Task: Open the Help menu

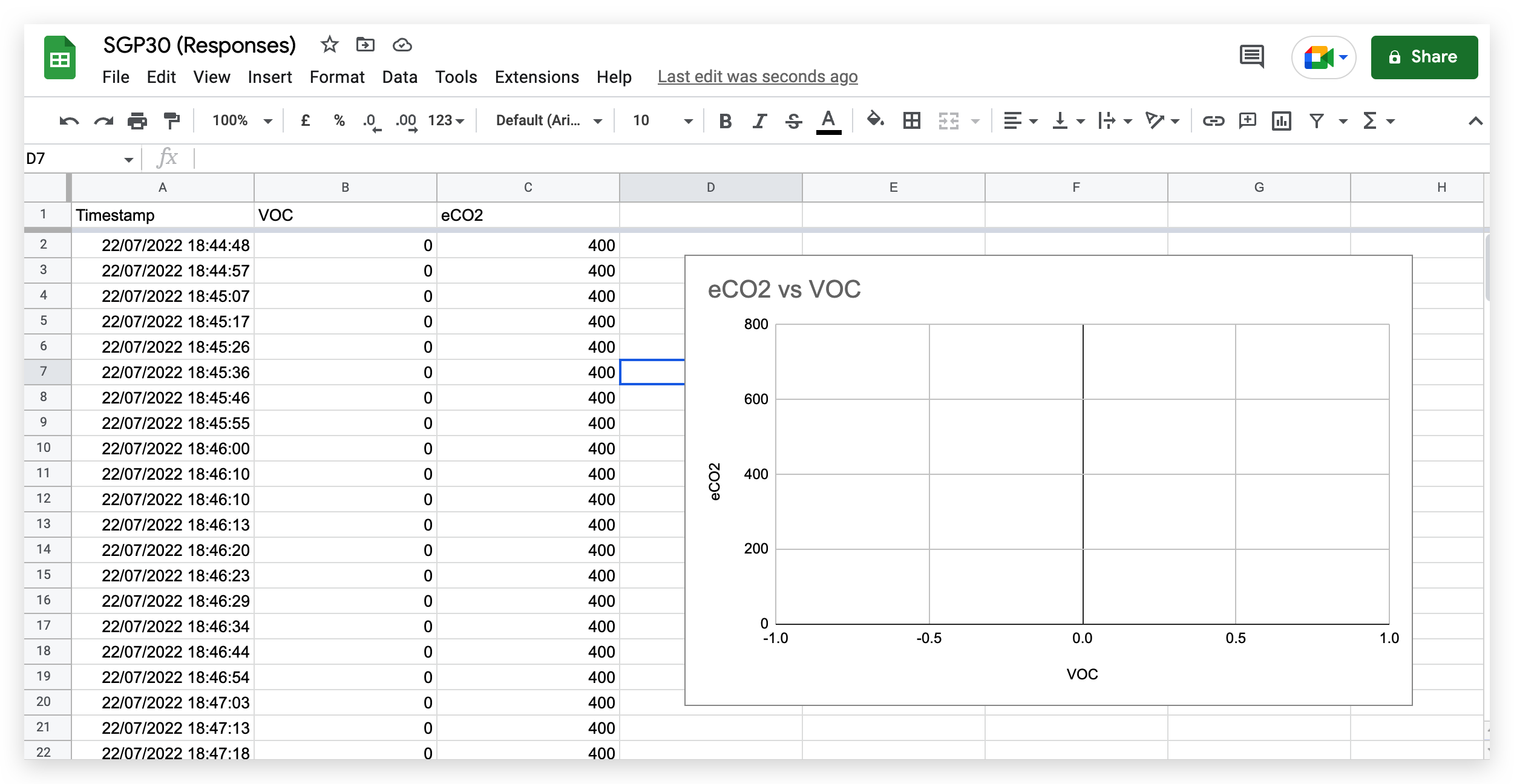Action: click(x=614, y=77)
